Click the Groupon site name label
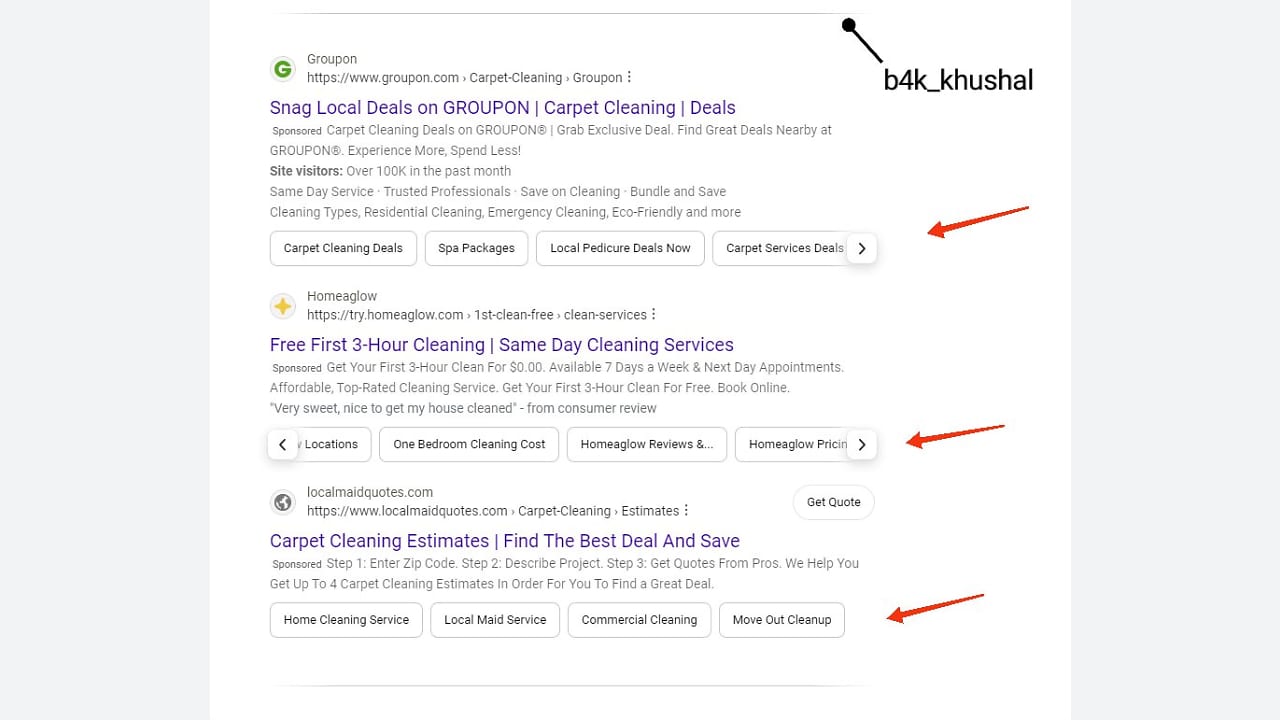This screenshot has width=1280, height=720. [332, 59]
